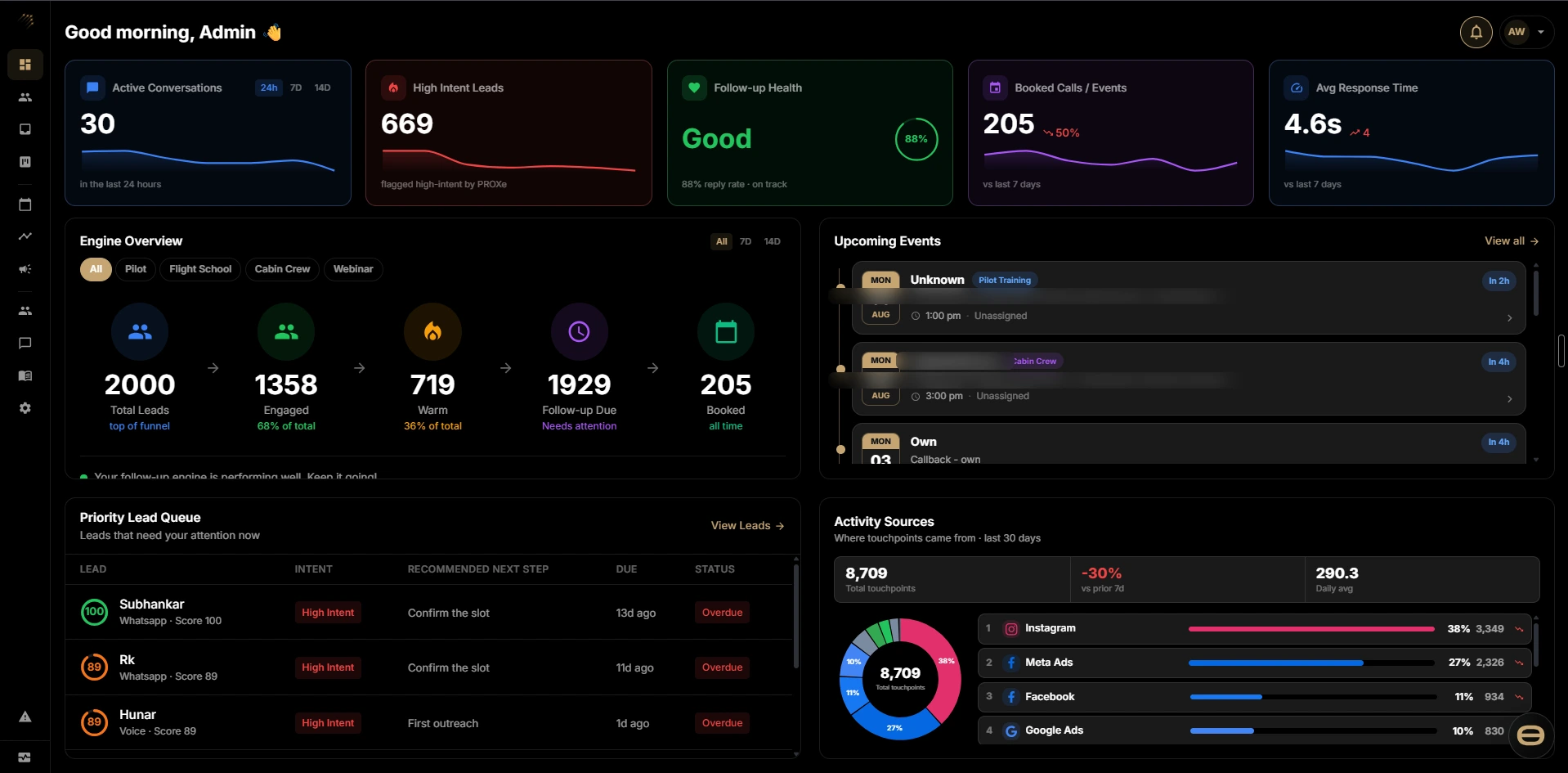The height and width of the screenshot is (773, 1568).
Task: Open the dashboard grid icon in sidebar
Action: [x=25, y=65]
